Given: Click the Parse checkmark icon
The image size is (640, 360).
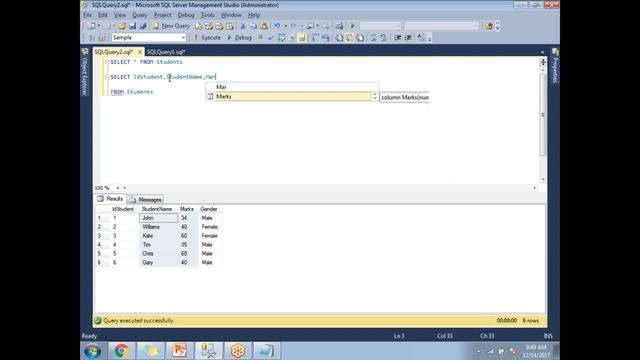Looking at the screenshot, I should tap(270, 38).
